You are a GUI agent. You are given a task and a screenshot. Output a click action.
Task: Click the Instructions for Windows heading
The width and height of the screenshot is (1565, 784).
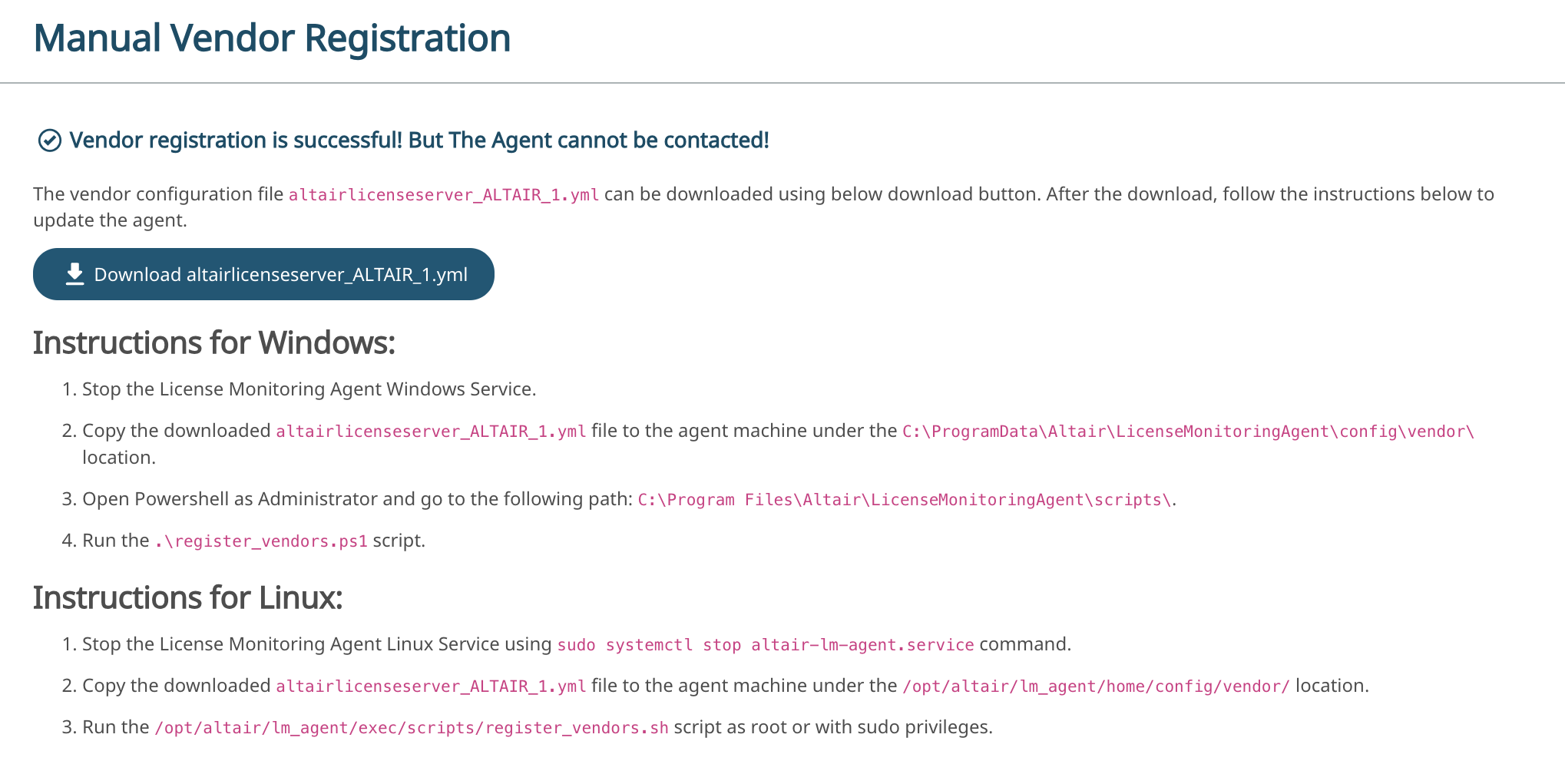pyautogui.click(x=213, y=343)
